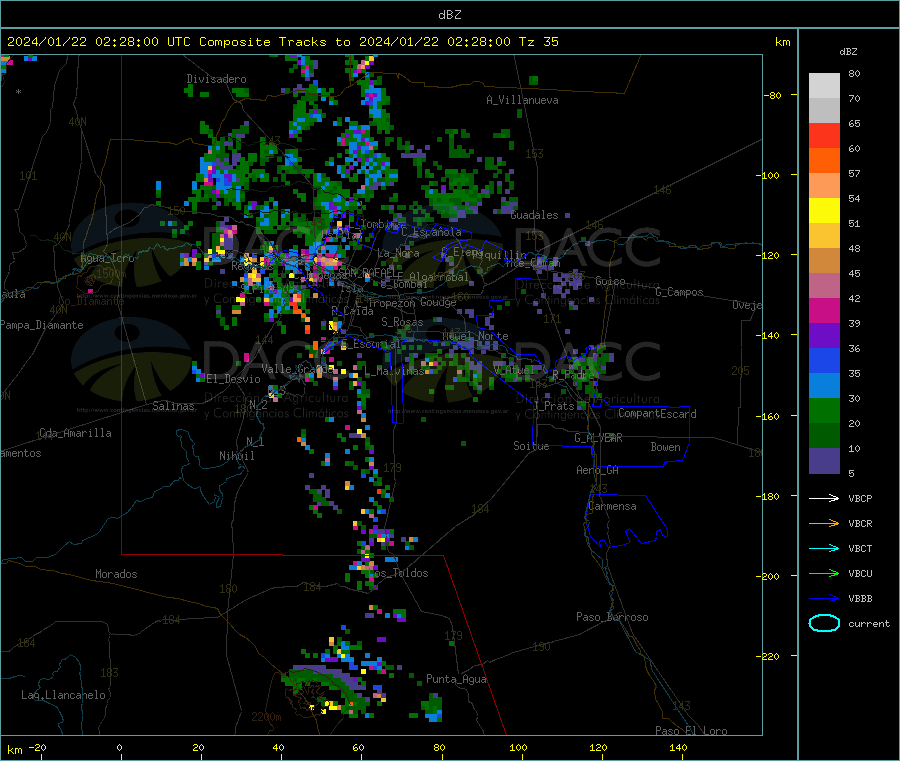Click the blue VBBB arrow in legend
Screen dimensions: 900x761
tap(824, 598)
